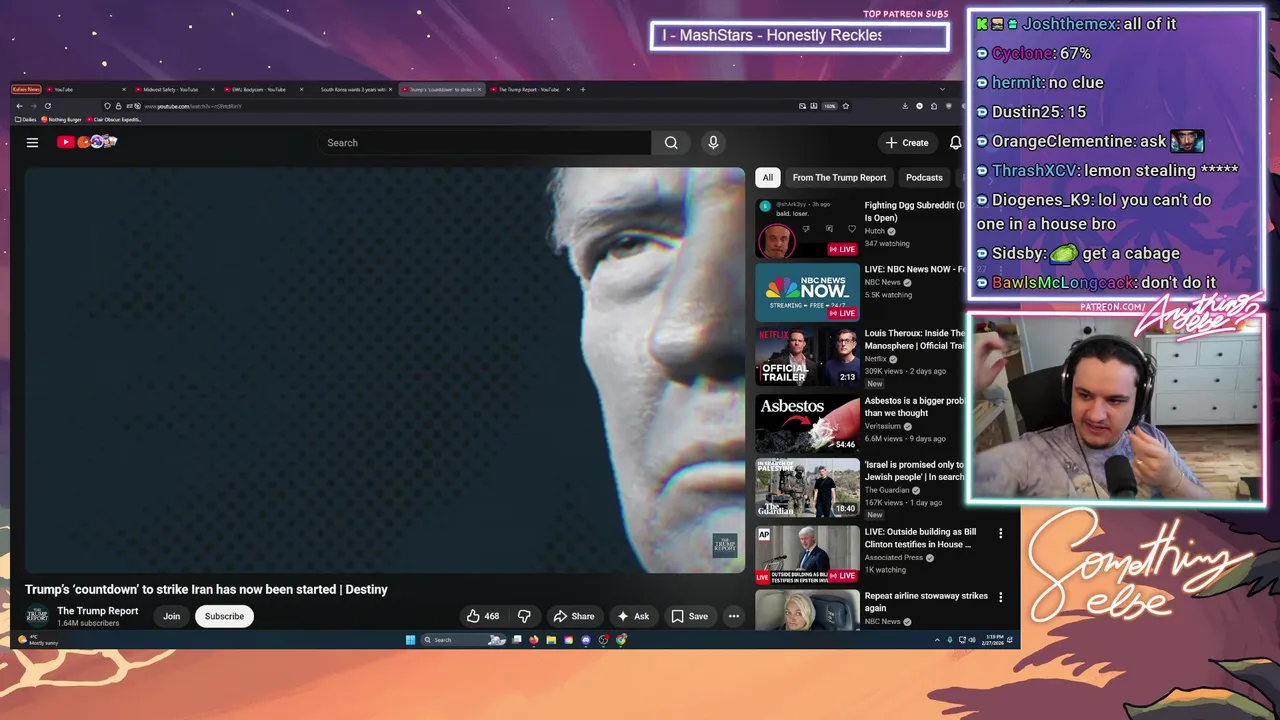The image size is (1280, 720).
Task: Open the OBS icon in the taskbar
Action: point(603,640)
